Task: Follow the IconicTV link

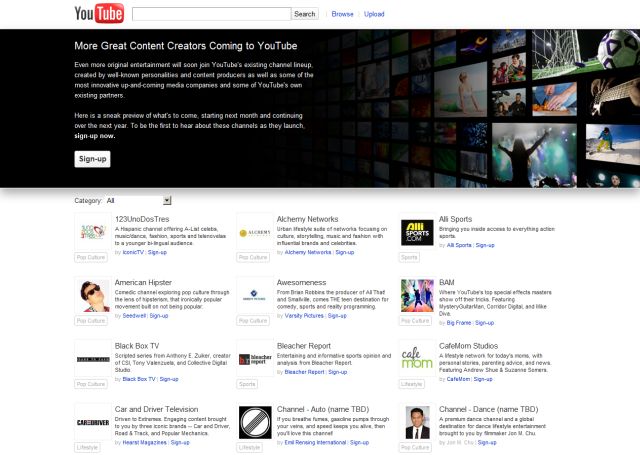Action: click(133, 252)
